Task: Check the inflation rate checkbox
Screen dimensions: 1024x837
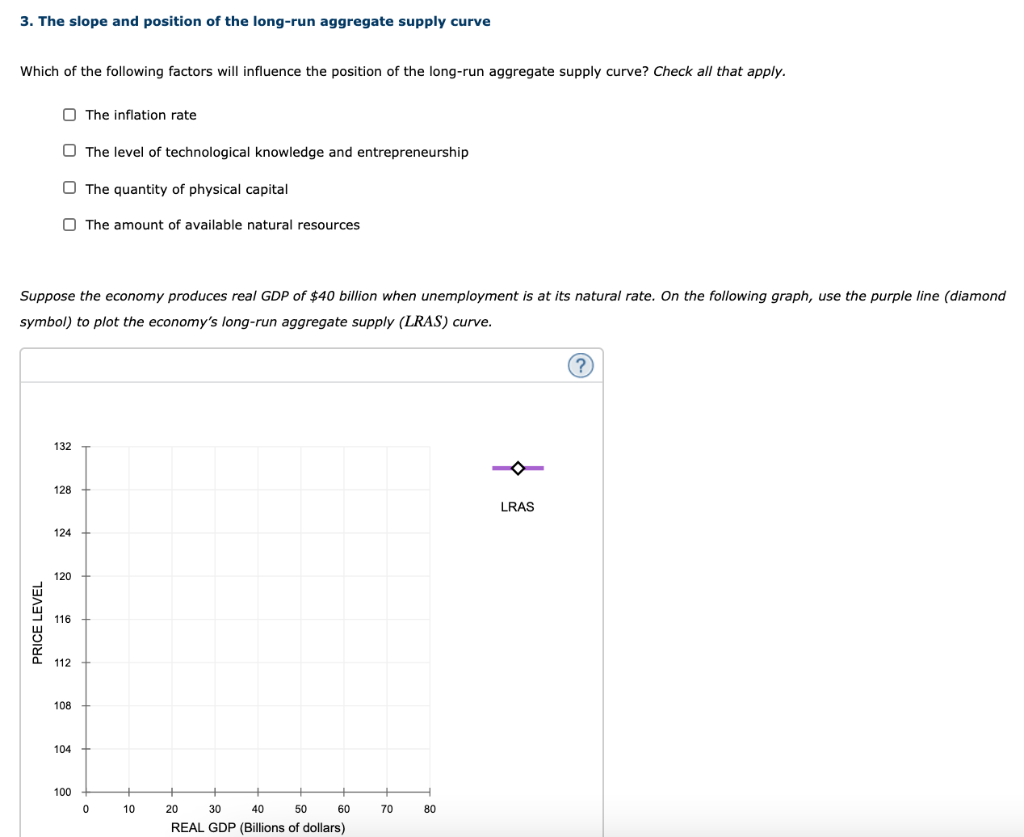Action: tap(69, 114)
